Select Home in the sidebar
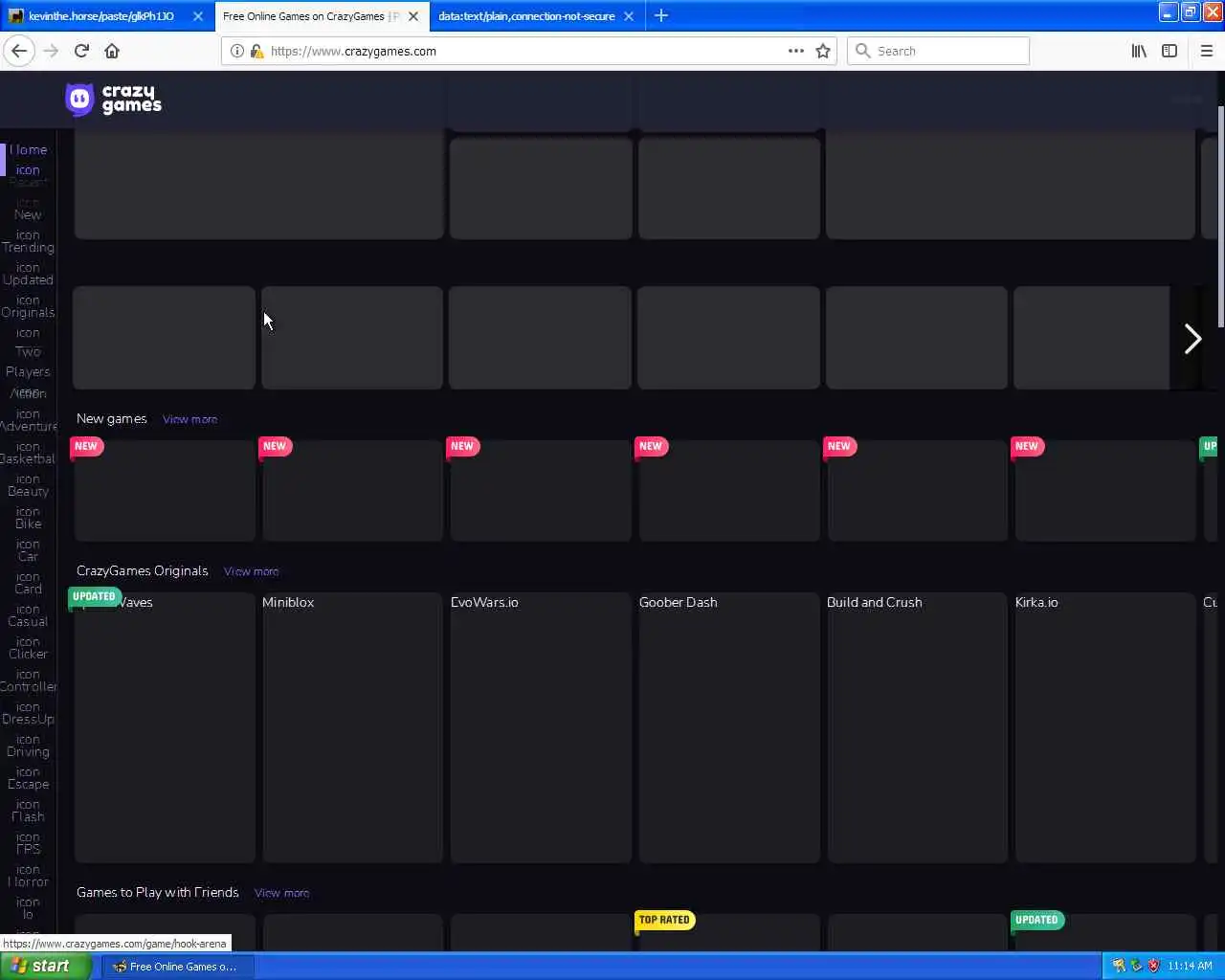This screenshot has width=1225, height=980. tap(28, 149)
